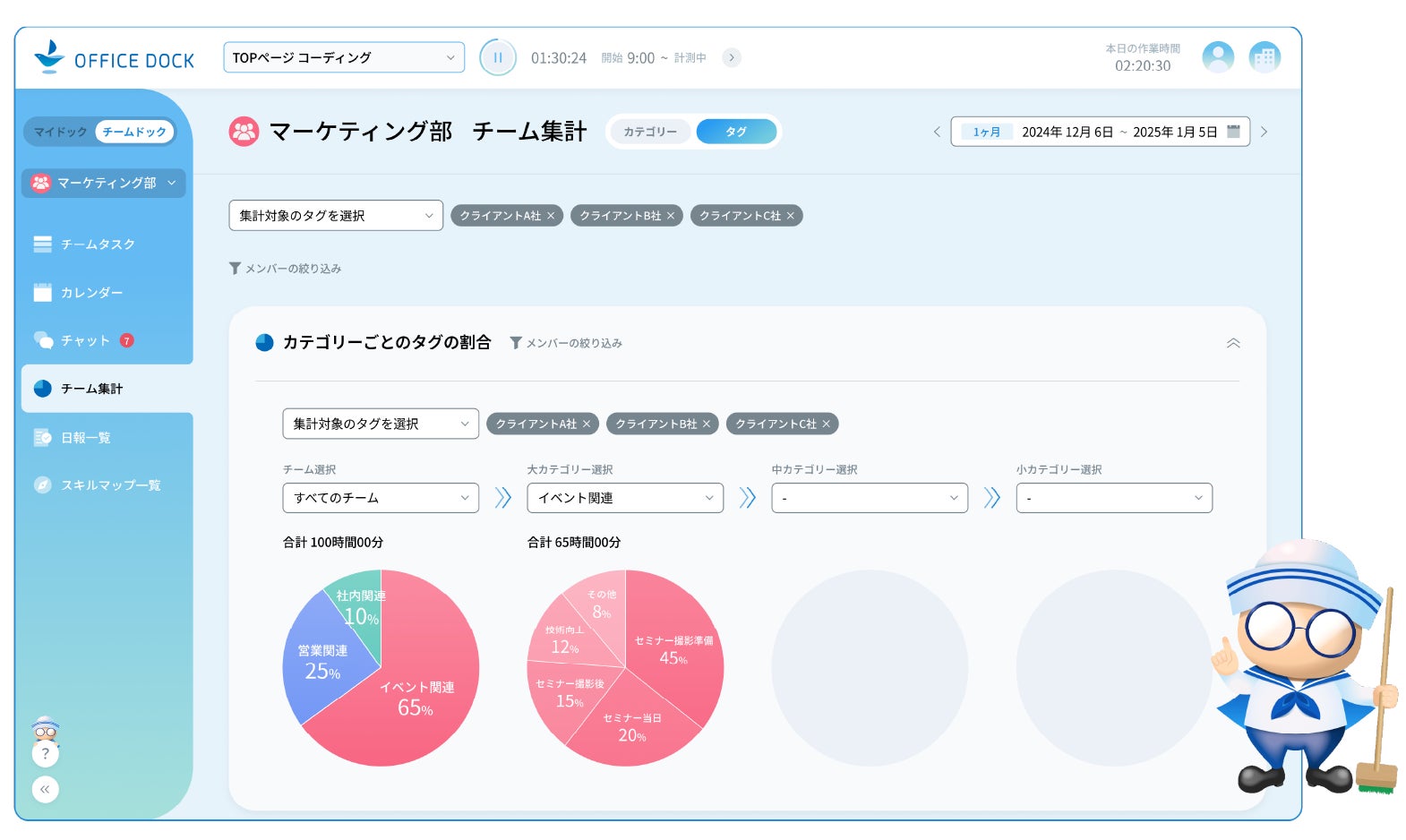Click the 日報一覧 report icon
This screenshot has width=1406, height=840.
pos(42,437)
